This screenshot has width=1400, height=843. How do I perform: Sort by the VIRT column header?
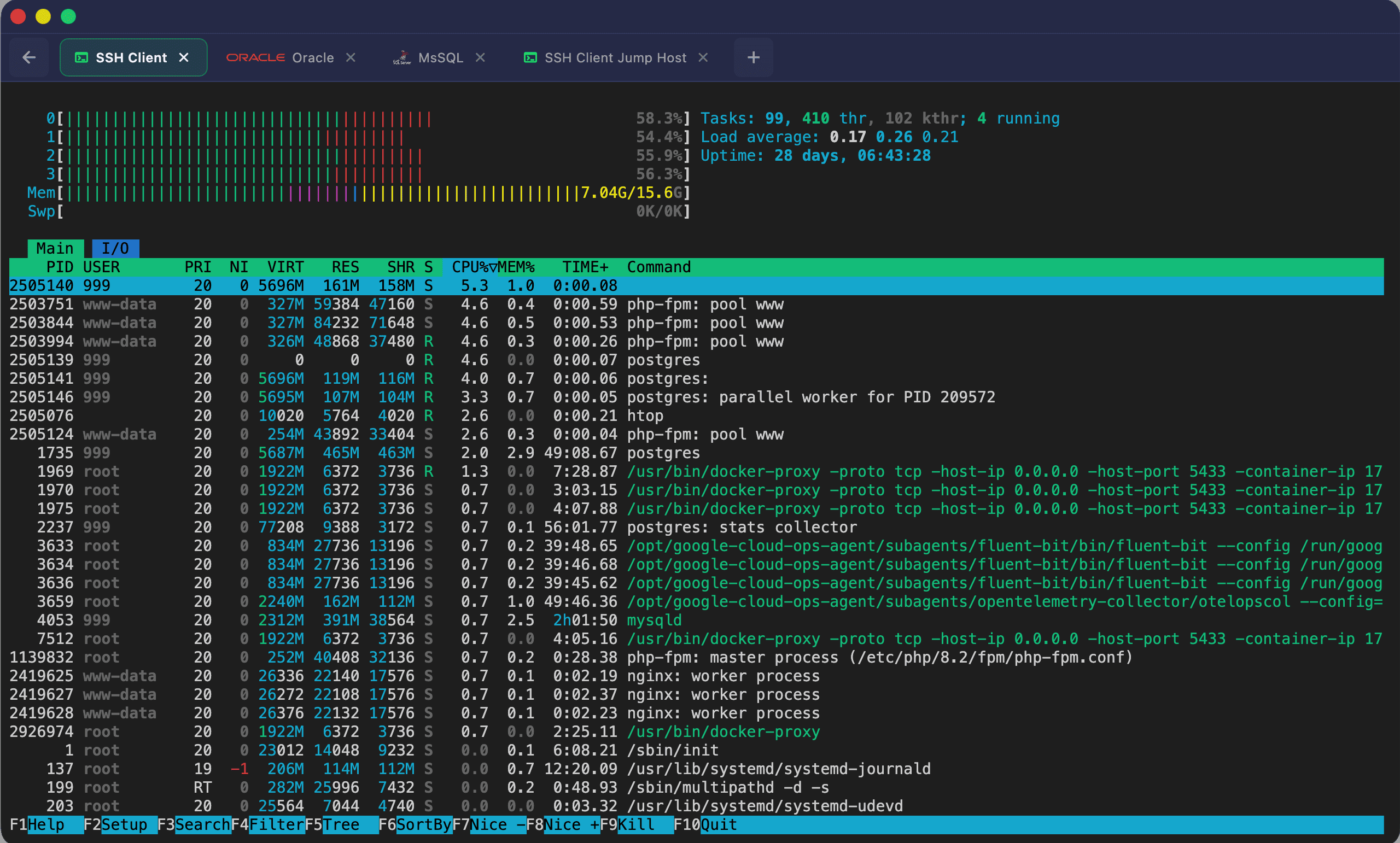[x=285, y=267]
